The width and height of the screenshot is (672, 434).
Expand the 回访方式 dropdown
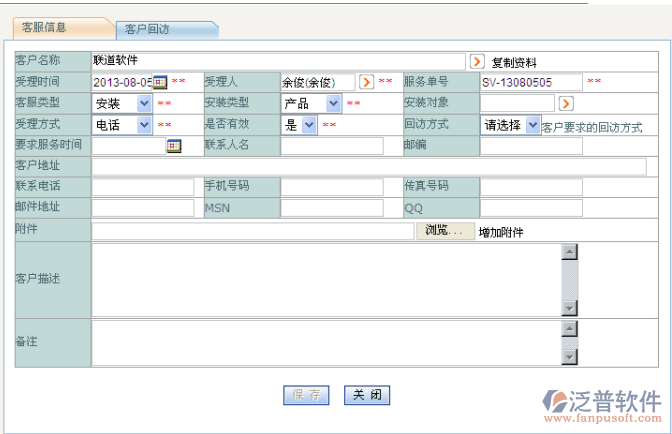[x=532, y=125]
